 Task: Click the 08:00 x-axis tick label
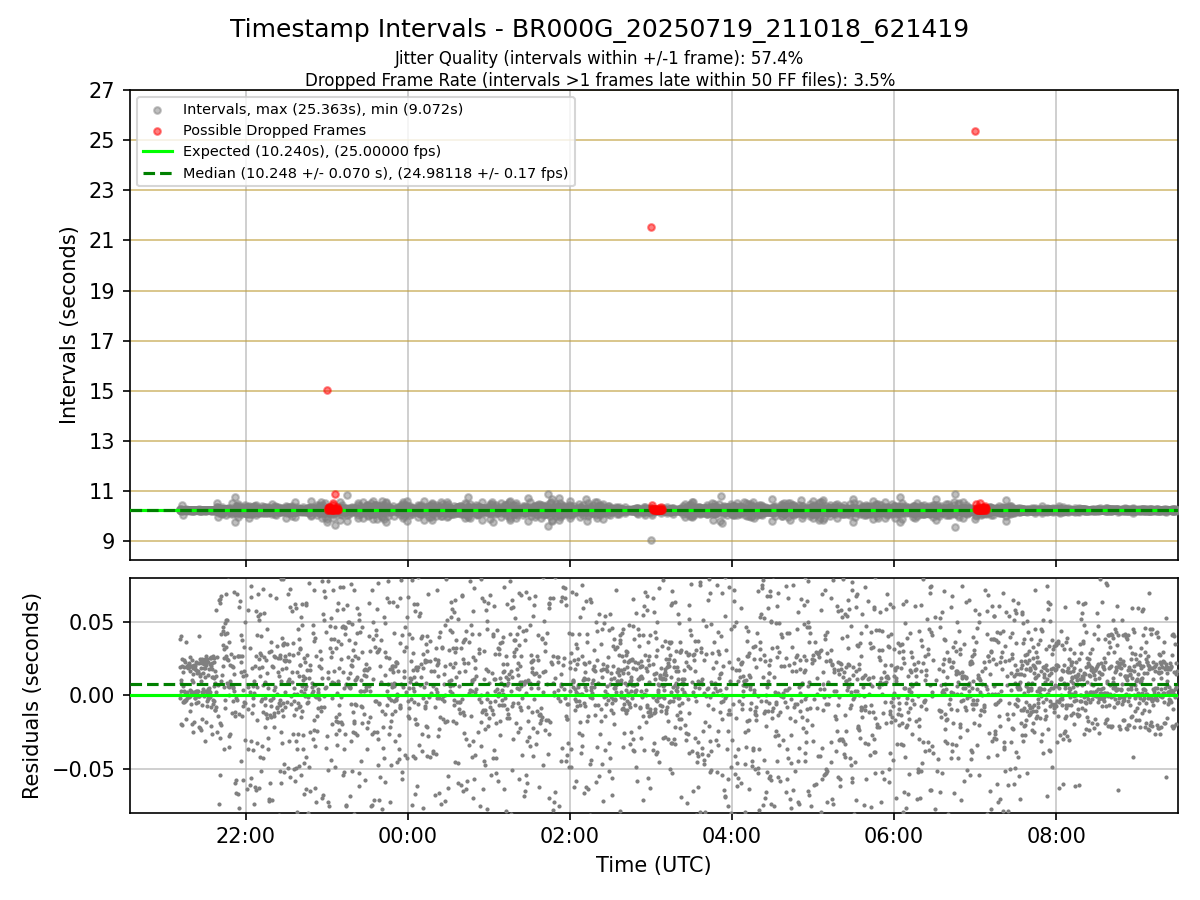click(x=1056, y=834)
